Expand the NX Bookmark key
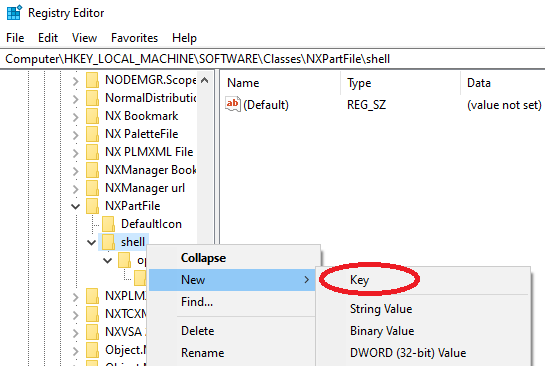The image size is (545, 366). tap(76, 117)
